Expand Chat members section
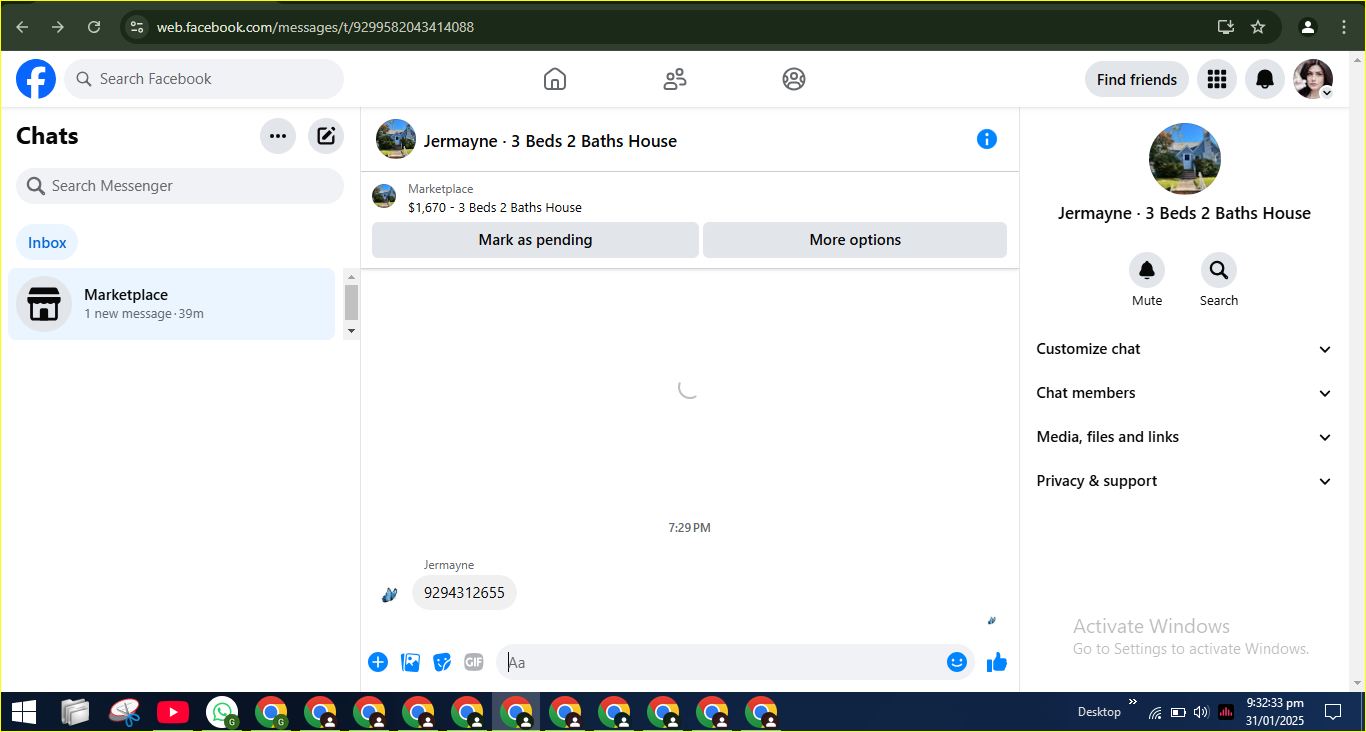 1184,393
